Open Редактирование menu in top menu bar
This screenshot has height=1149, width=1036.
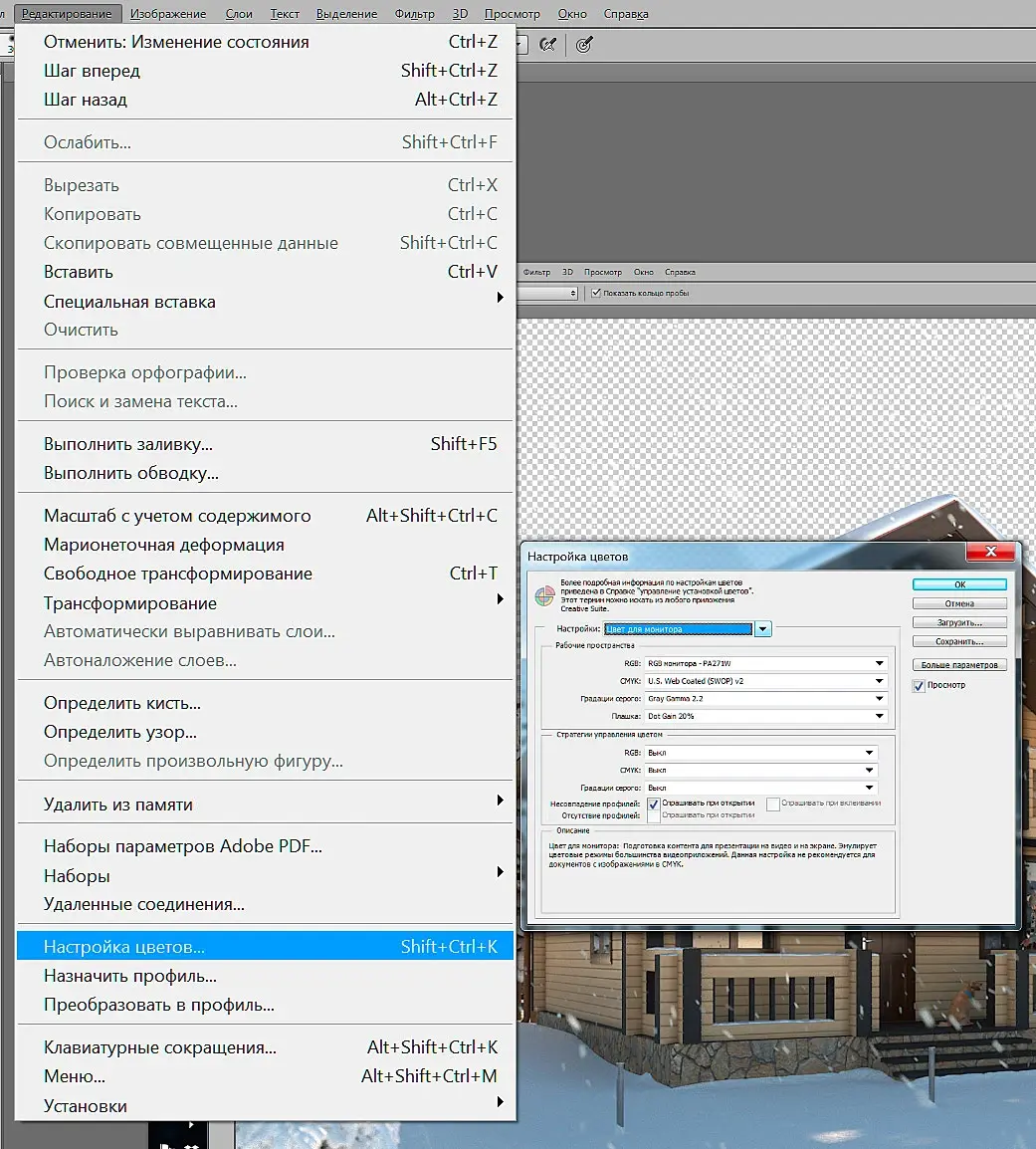click(x=67, y=14)
